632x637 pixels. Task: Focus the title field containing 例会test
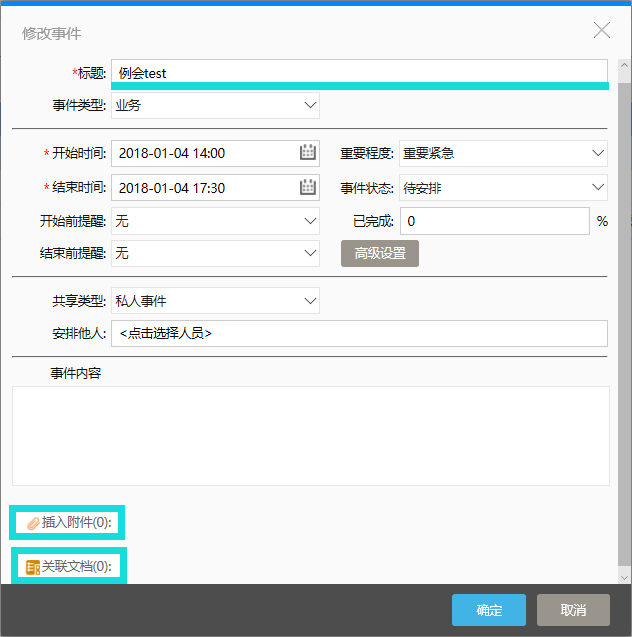[x=358, y=72]
